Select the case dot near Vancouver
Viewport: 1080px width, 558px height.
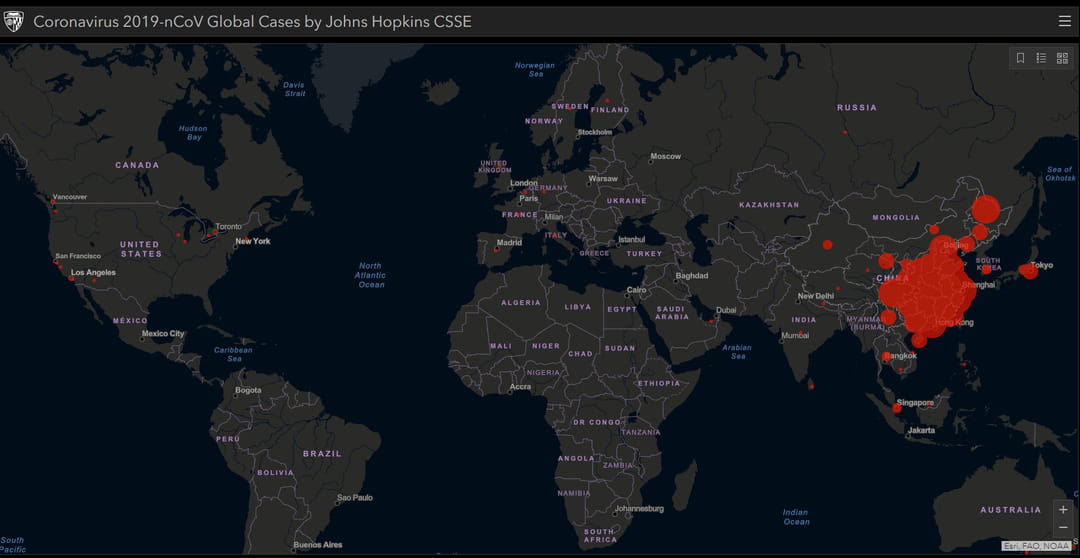(53, 203)
